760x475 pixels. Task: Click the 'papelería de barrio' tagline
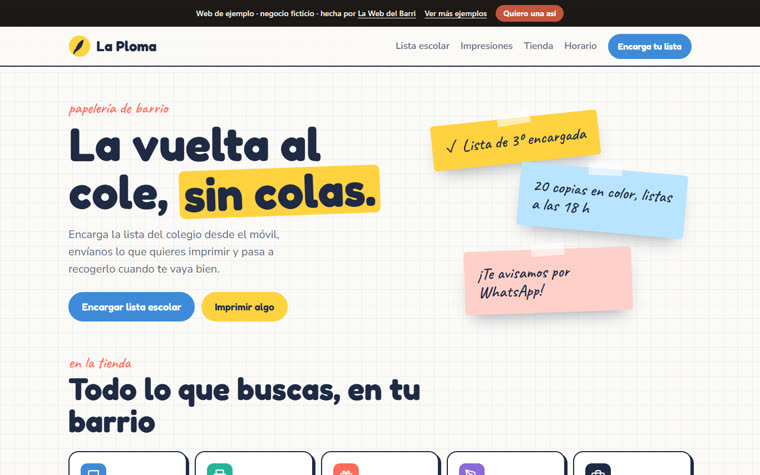point(119,109)
